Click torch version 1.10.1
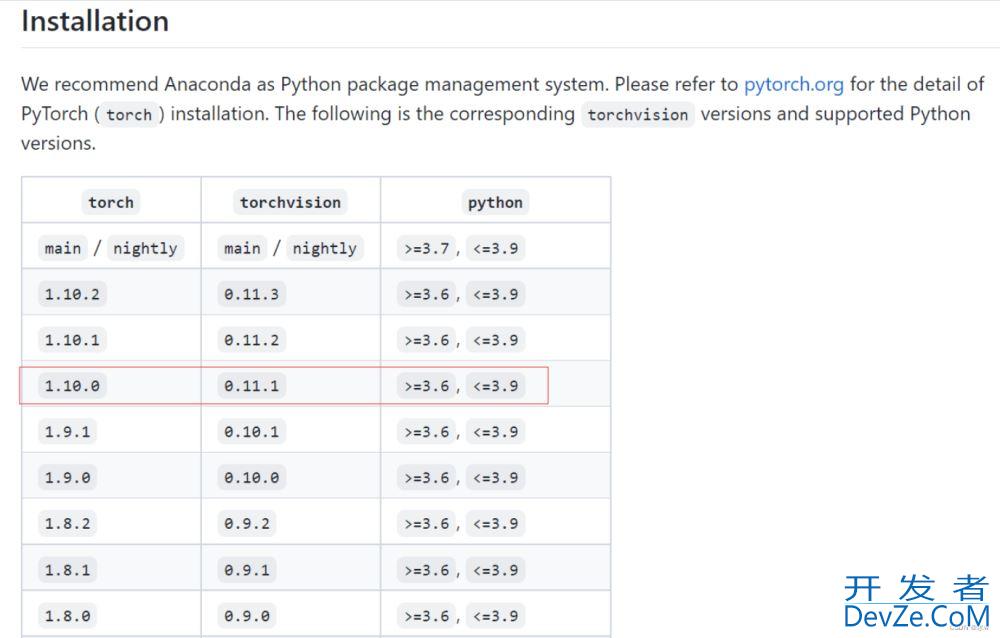1000x638 pixels. click(x=72, y=340)
